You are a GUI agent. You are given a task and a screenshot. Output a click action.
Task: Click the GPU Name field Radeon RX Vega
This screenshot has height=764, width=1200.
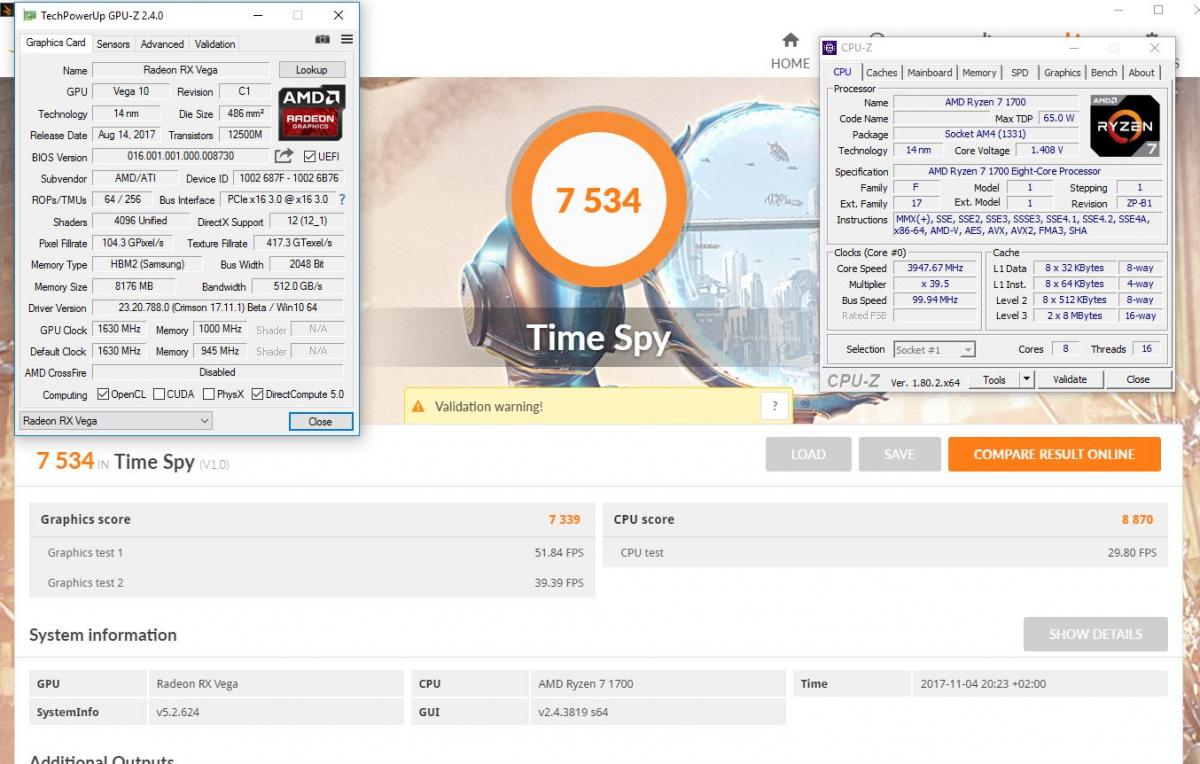tap(180, 70)
